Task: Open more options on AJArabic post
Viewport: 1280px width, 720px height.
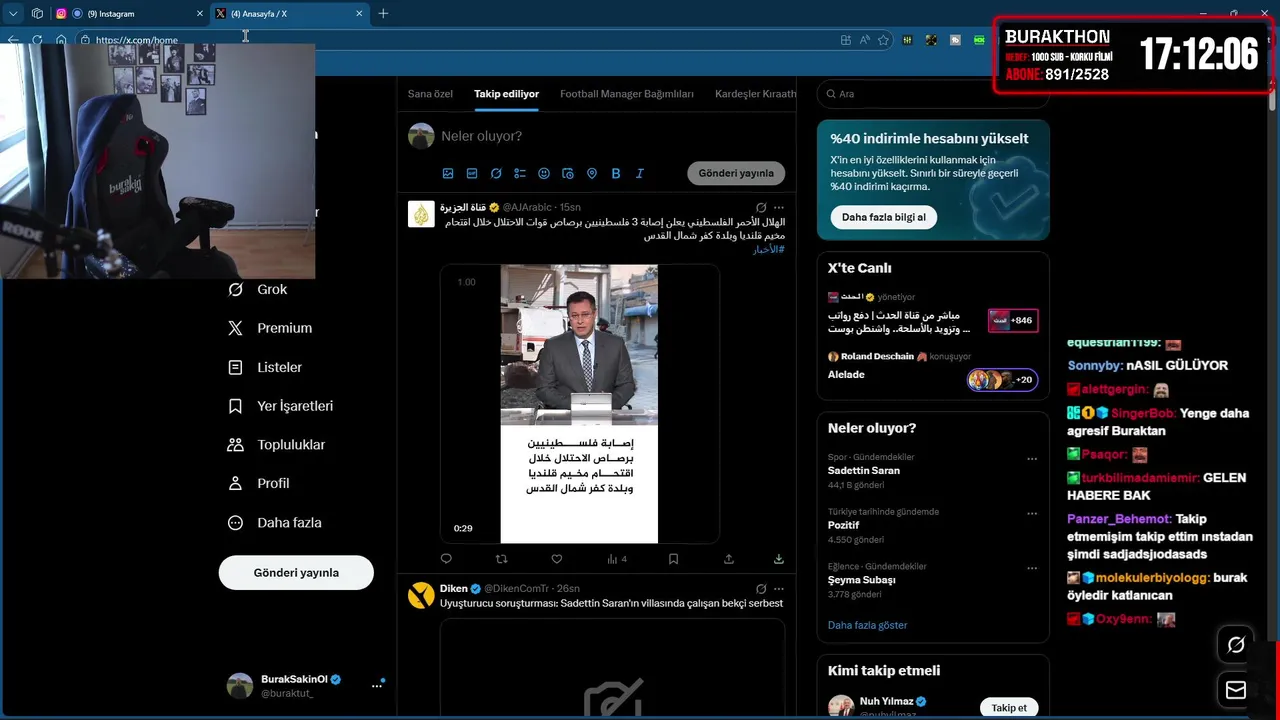Action: click(779, 207)
